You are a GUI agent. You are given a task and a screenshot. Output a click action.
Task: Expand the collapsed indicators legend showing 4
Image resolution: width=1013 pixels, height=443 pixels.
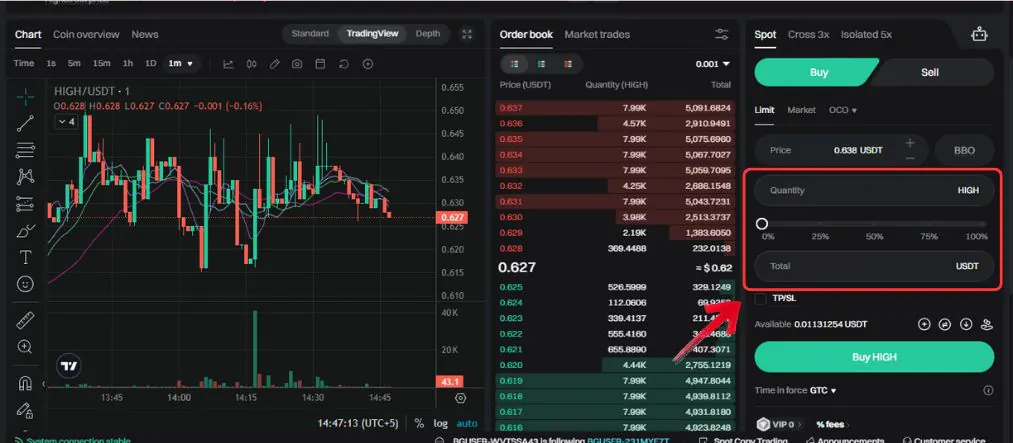(66, 121)
